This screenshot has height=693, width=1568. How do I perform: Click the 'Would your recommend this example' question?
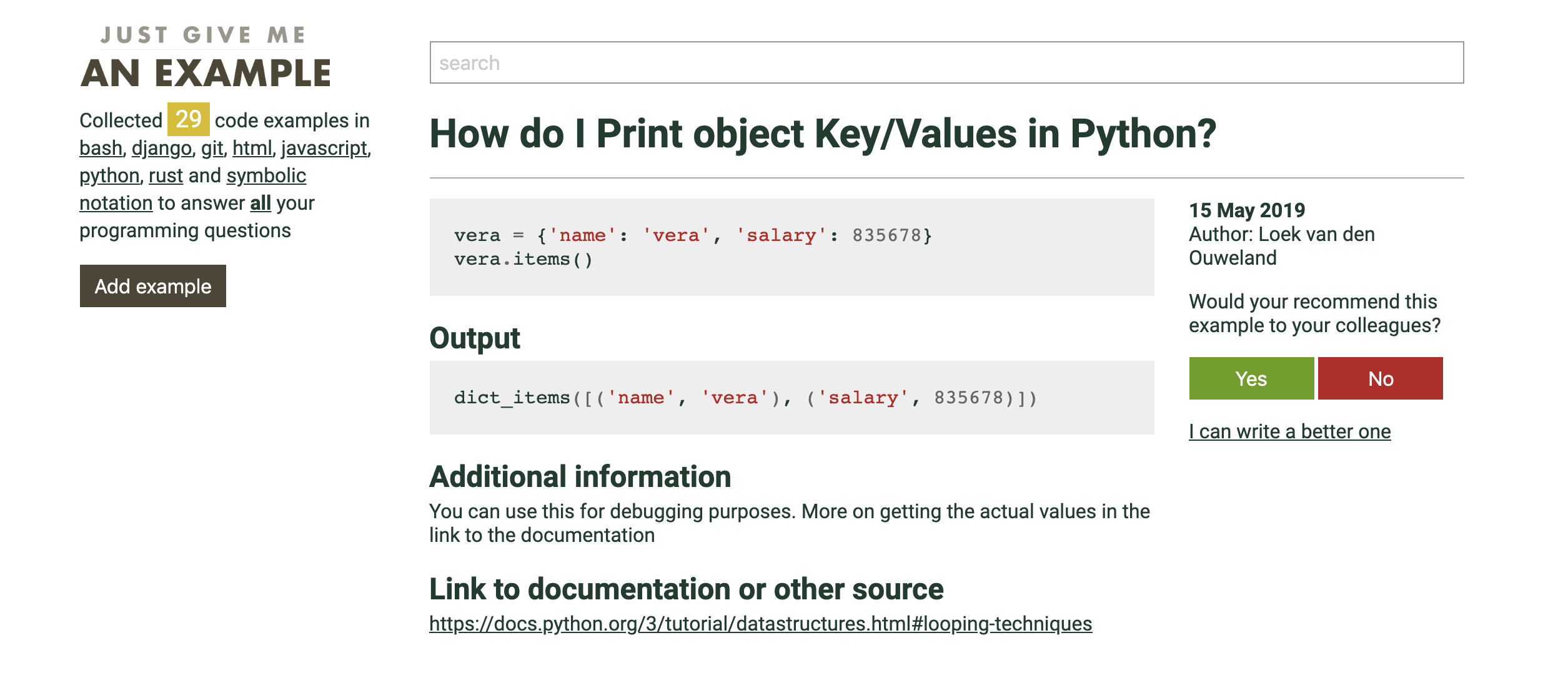point(1314,313)
